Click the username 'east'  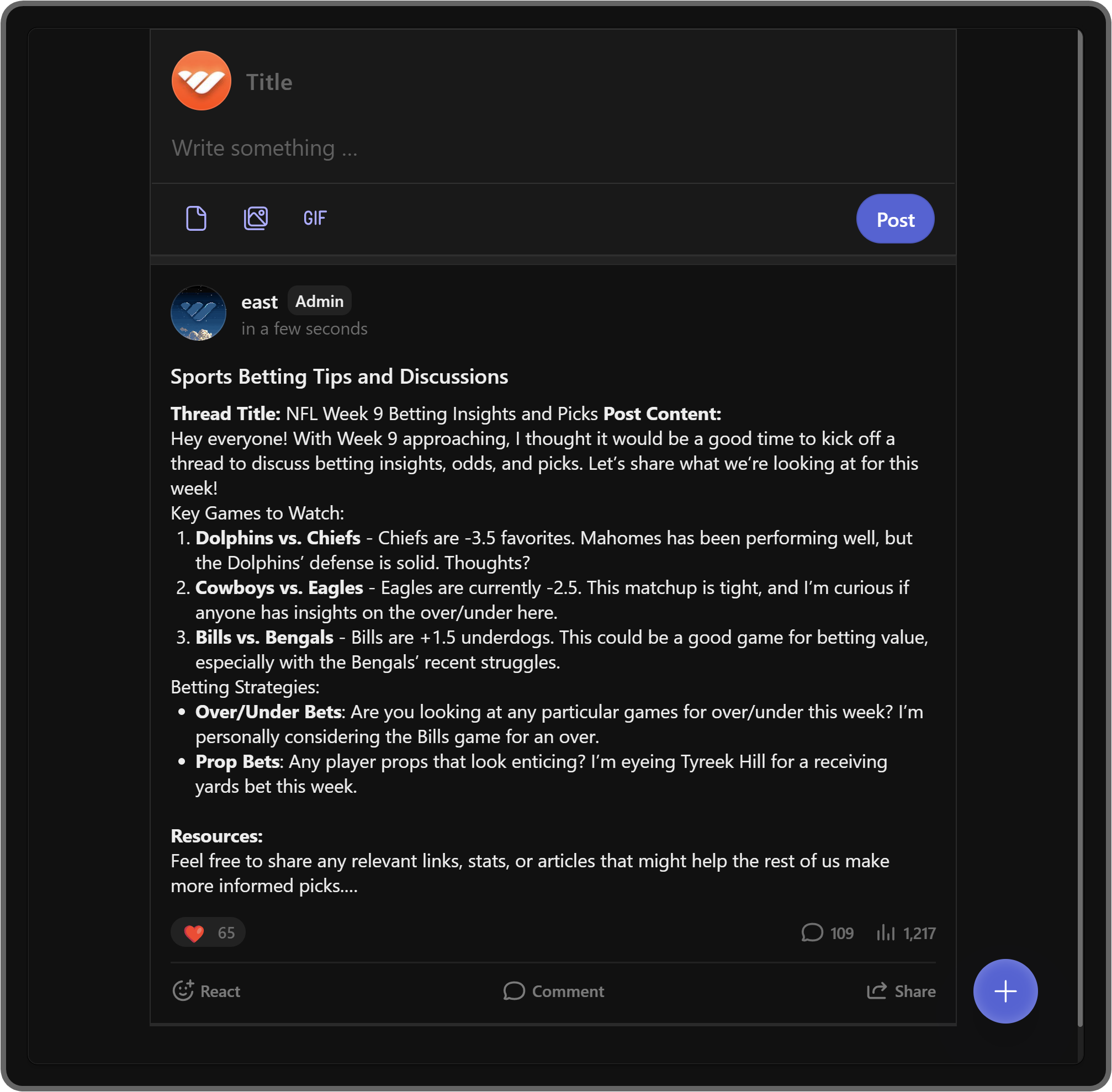pos(259,302)
